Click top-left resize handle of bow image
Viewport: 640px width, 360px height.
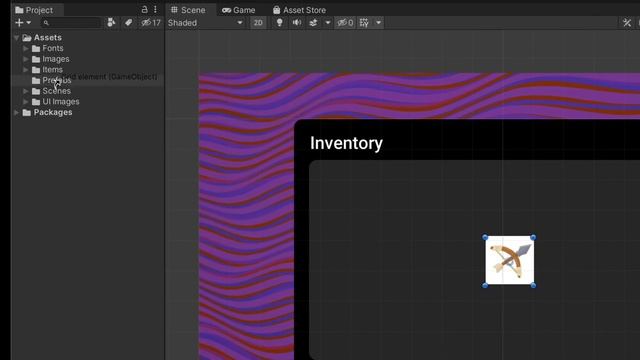[485, 237]
